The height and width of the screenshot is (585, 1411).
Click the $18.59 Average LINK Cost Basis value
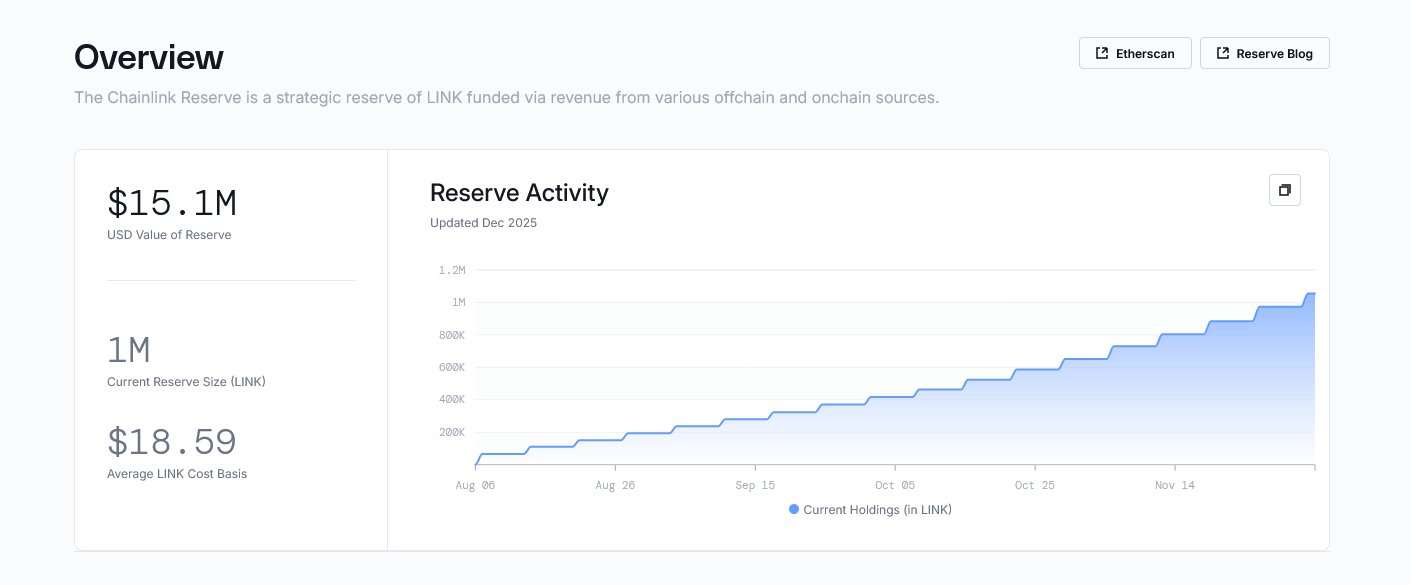click(171, 440)
